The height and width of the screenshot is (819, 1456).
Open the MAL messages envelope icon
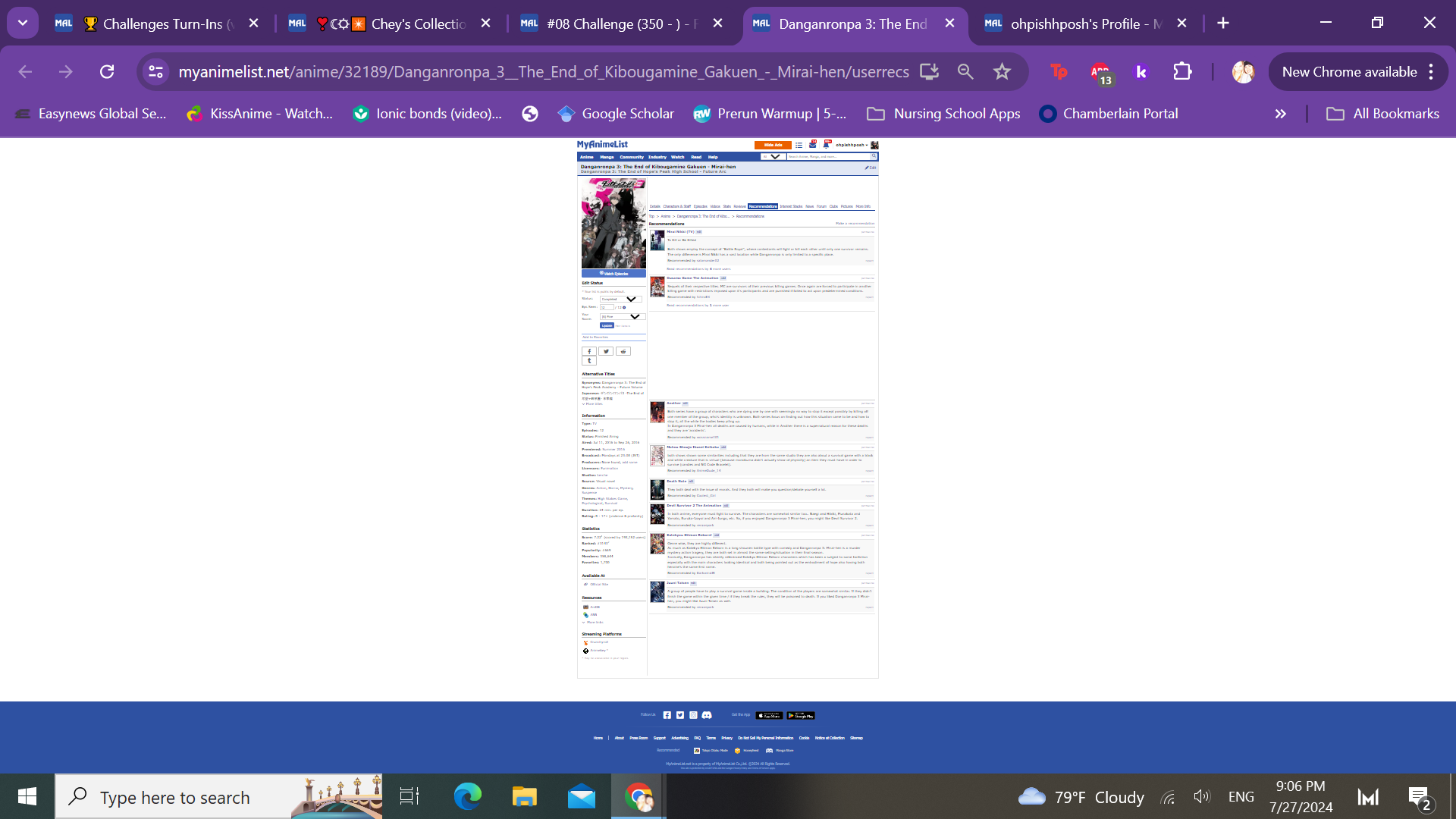click(812, 144)
